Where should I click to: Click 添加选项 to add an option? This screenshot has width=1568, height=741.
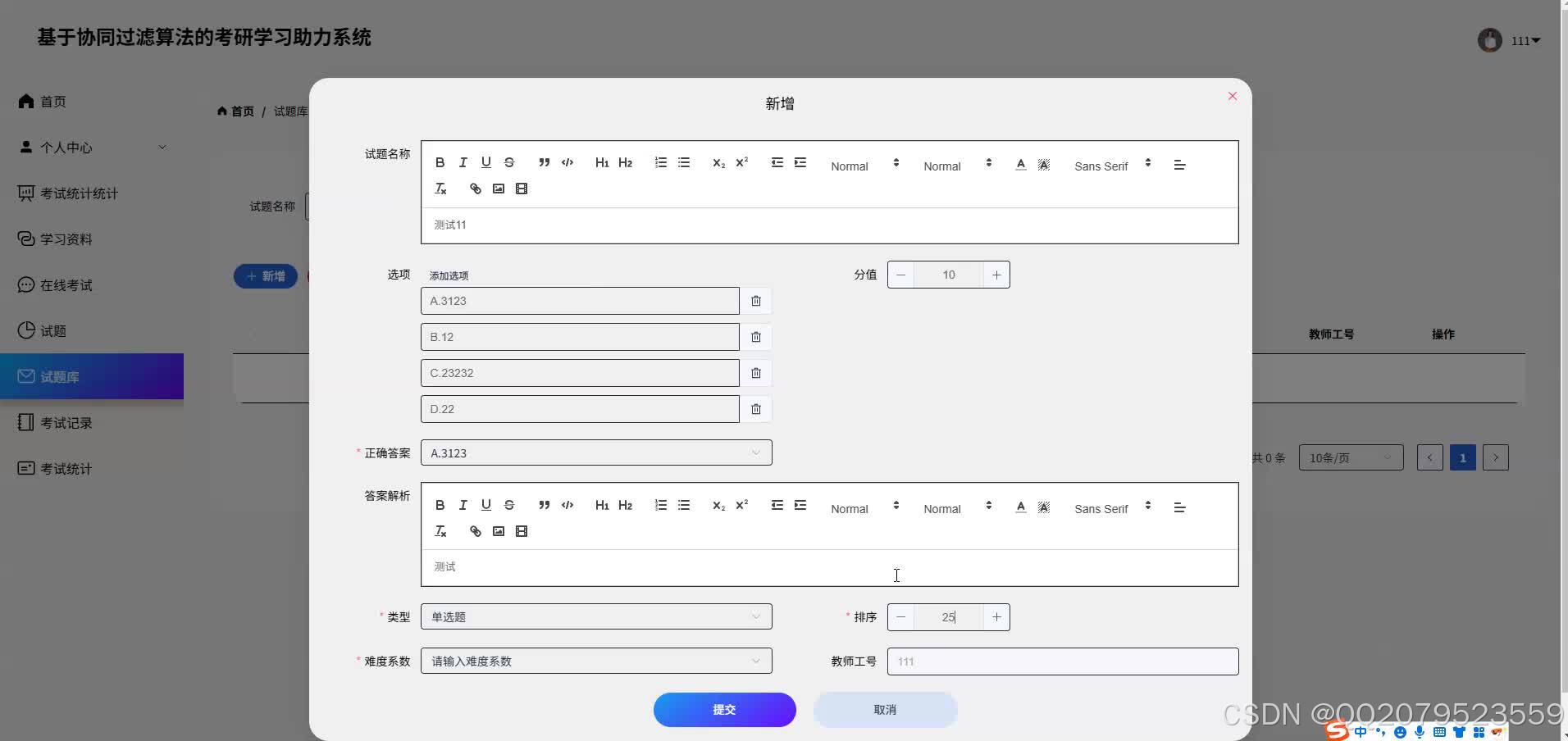449,276
